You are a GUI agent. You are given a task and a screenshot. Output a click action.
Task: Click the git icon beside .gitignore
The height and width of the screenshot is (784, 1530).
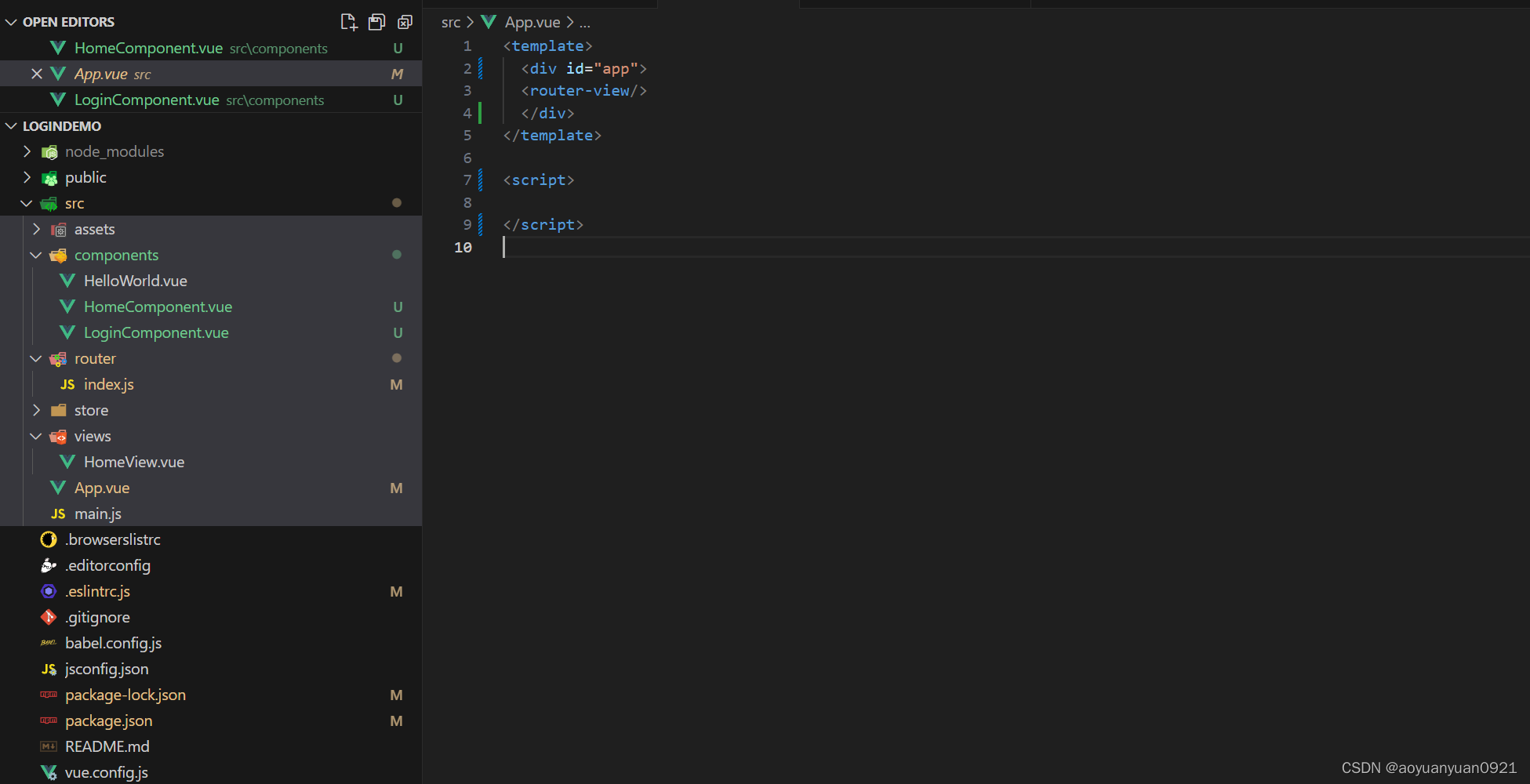(49, 617)
